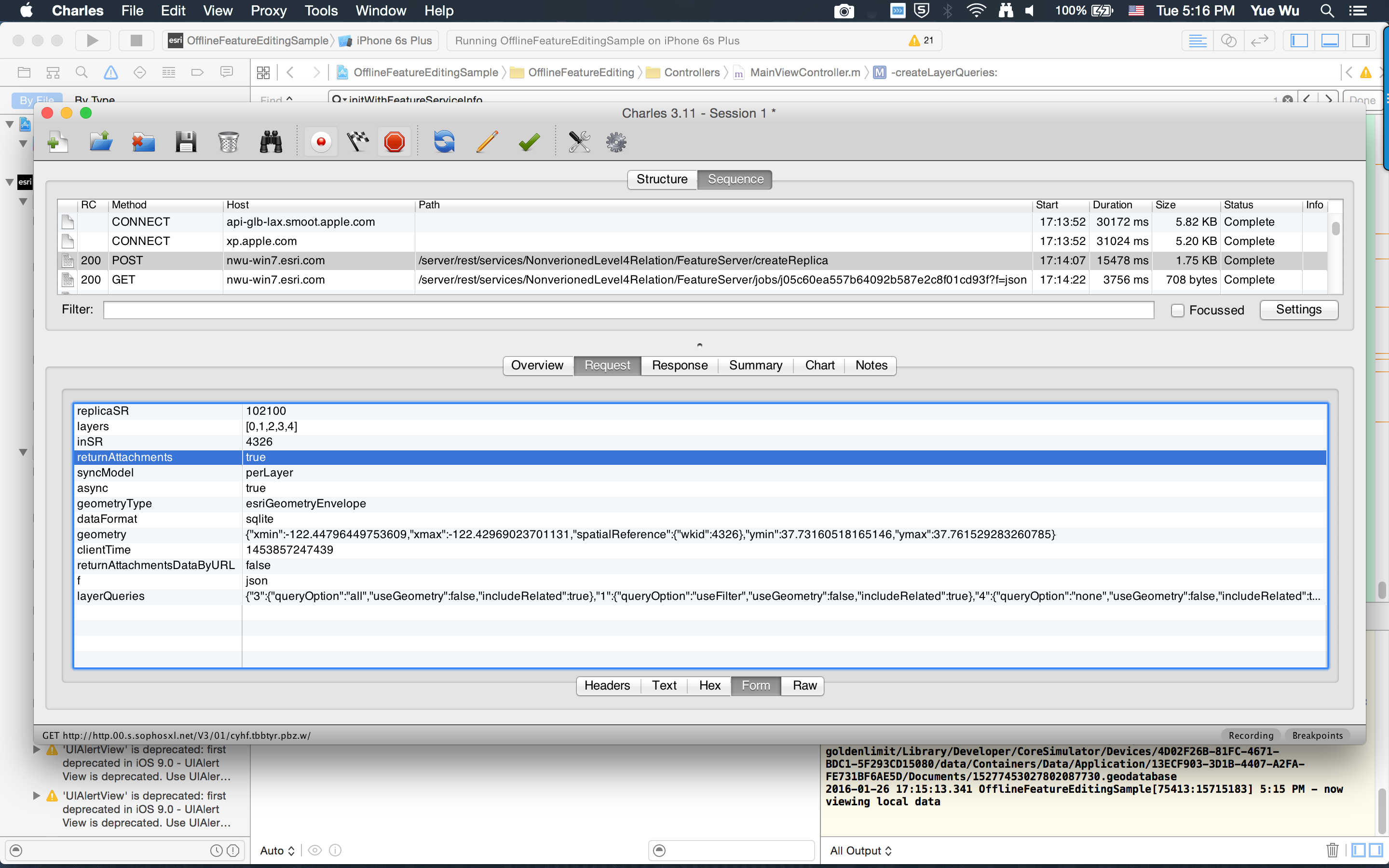Switch to Structure view
The image size is (1389, 868).
pyautogui.click(x=662, y=179)
